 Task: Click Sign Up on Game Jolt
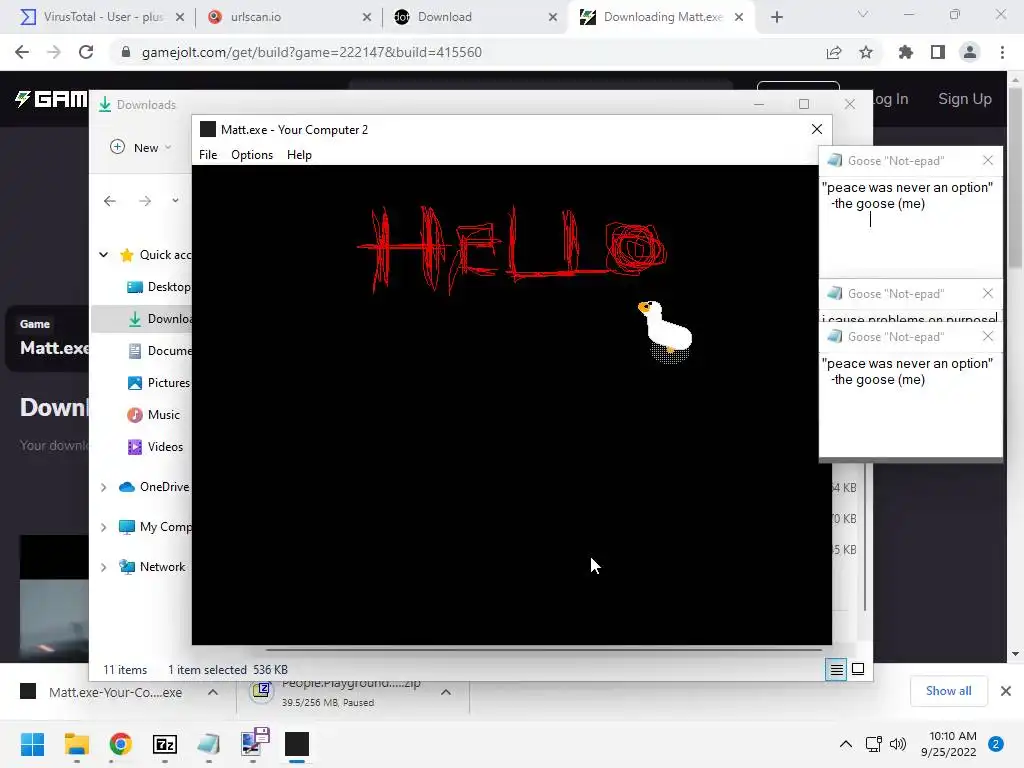click(x=965, y=99)
